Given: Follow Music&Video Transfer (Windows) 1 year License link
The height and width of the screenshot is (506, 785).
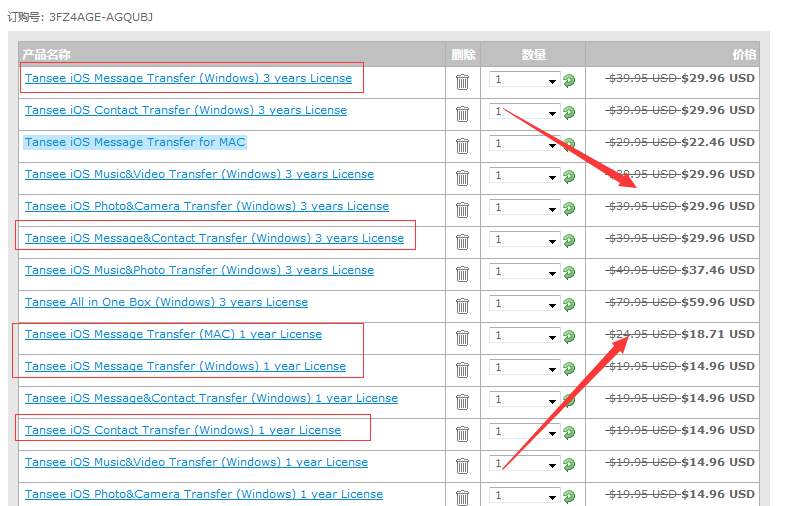Looking at the screenshot, I should [x=196, y=462].
